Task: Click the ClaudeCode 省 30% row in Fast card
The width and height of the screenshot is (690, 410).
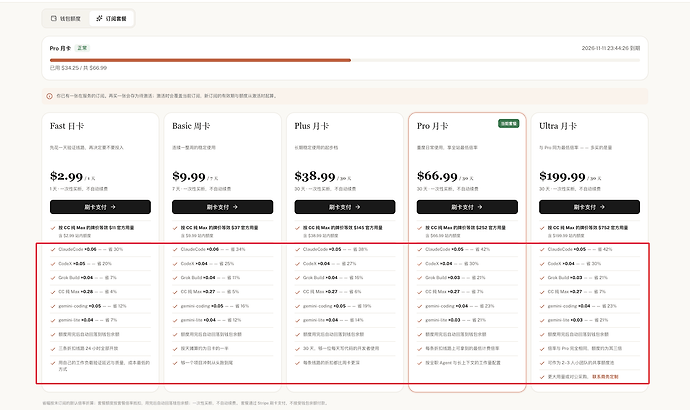Action: [x=100, y=249]
